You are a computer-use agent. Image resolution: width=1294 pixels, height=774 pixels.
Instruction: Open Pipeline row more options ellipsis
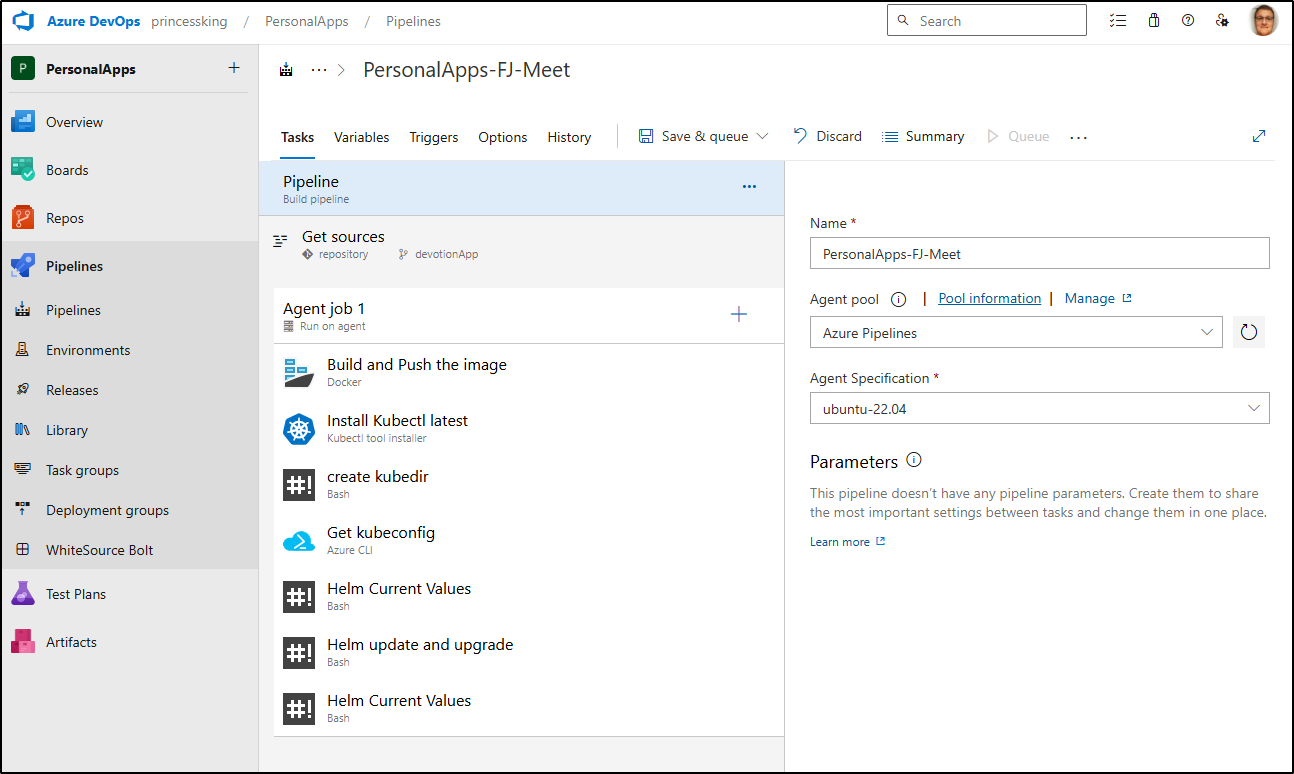tap(749, 187)
